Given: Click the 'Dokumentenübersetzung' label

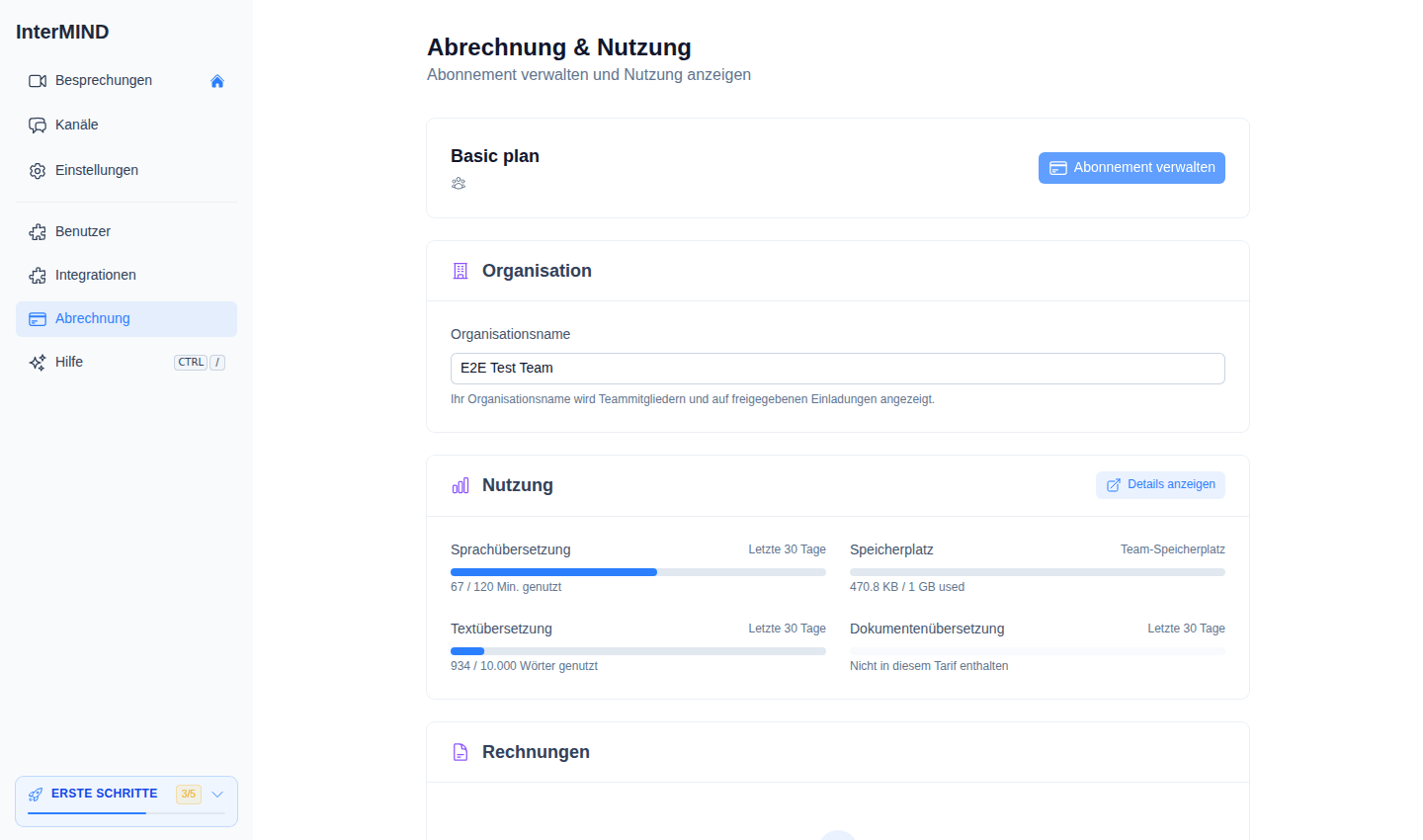Looking at the screenshot, I should [x=927, y=629].
